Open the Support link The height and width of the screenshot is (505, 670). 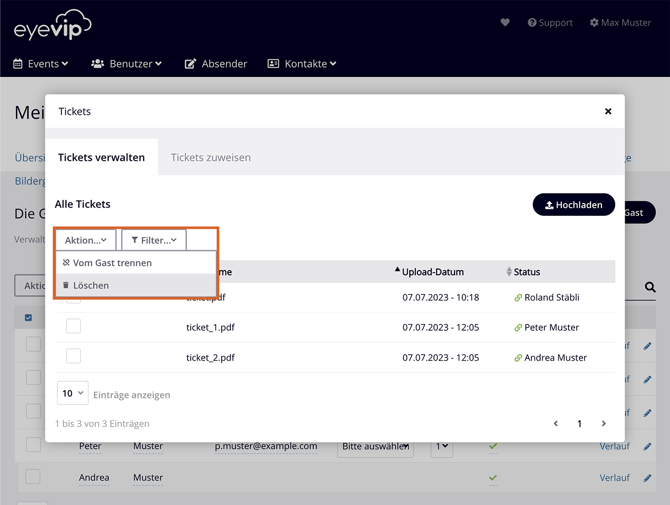click(x=550, y=23)
